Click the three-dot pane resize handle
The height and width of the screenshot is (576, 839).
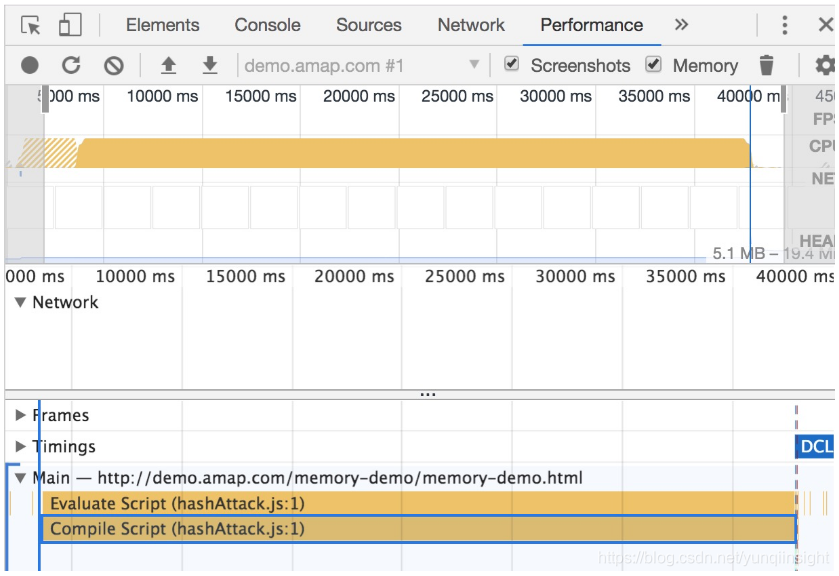[x=428, y=395]
